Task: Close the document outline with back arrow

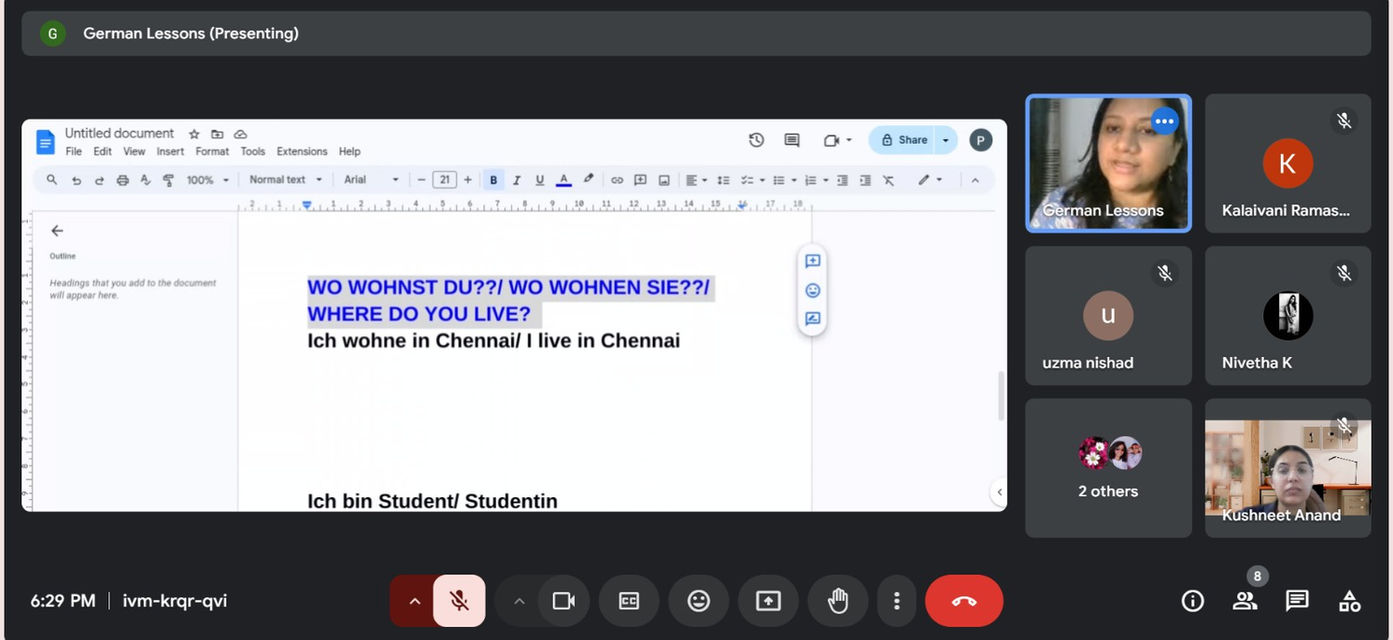Action: click(57, 231)
